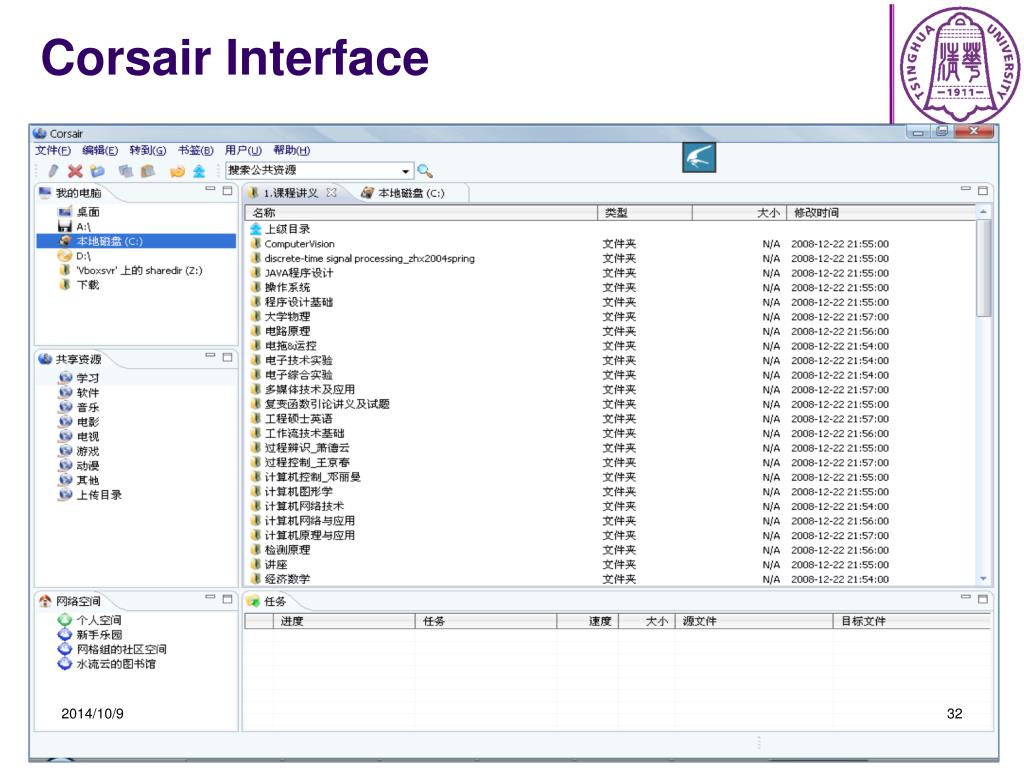Open the 用户(U) menu

point(243,150)
